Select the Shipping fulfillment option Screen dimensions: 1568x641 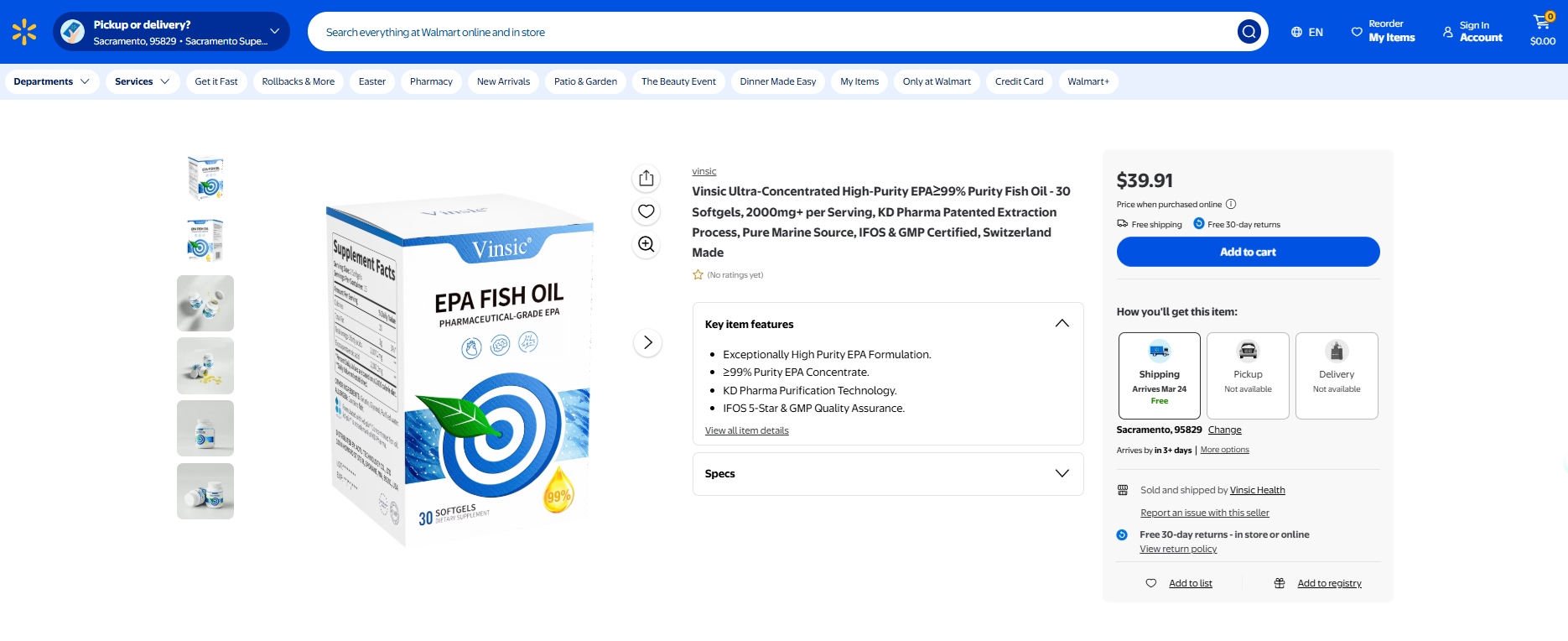point(1159,375)
